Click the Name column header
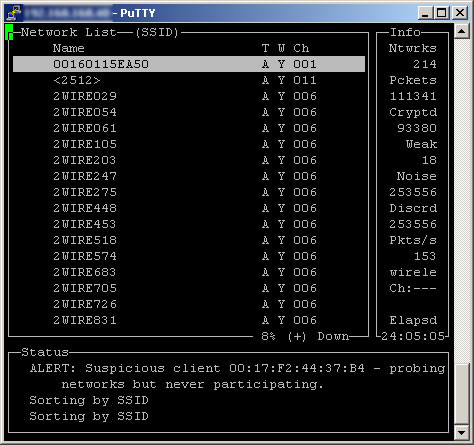Image resolution: width=474 pixels, height=445 pixels. tap(69, 48)
